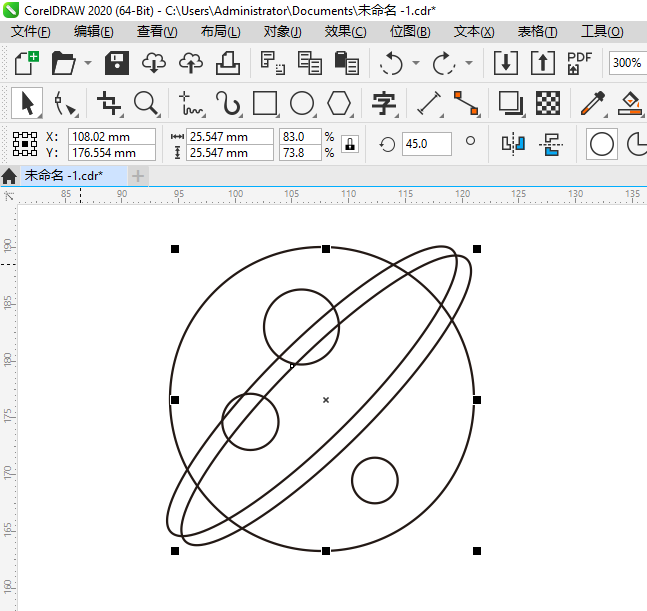Switch to the 未命名 -1.cdr document tab
The image size is (647, 611).
73,176
